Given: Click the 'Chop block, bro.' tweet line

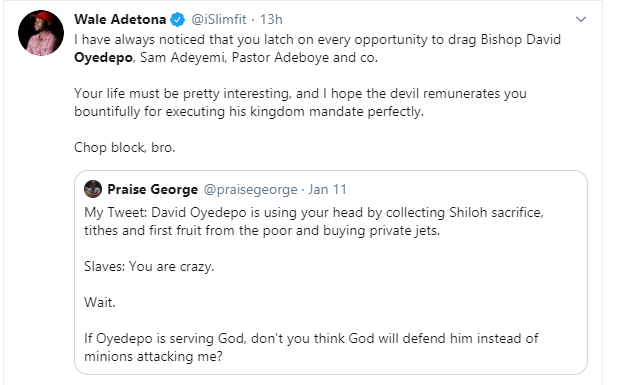Looking at the screenshot, I should tap(125, 147).
